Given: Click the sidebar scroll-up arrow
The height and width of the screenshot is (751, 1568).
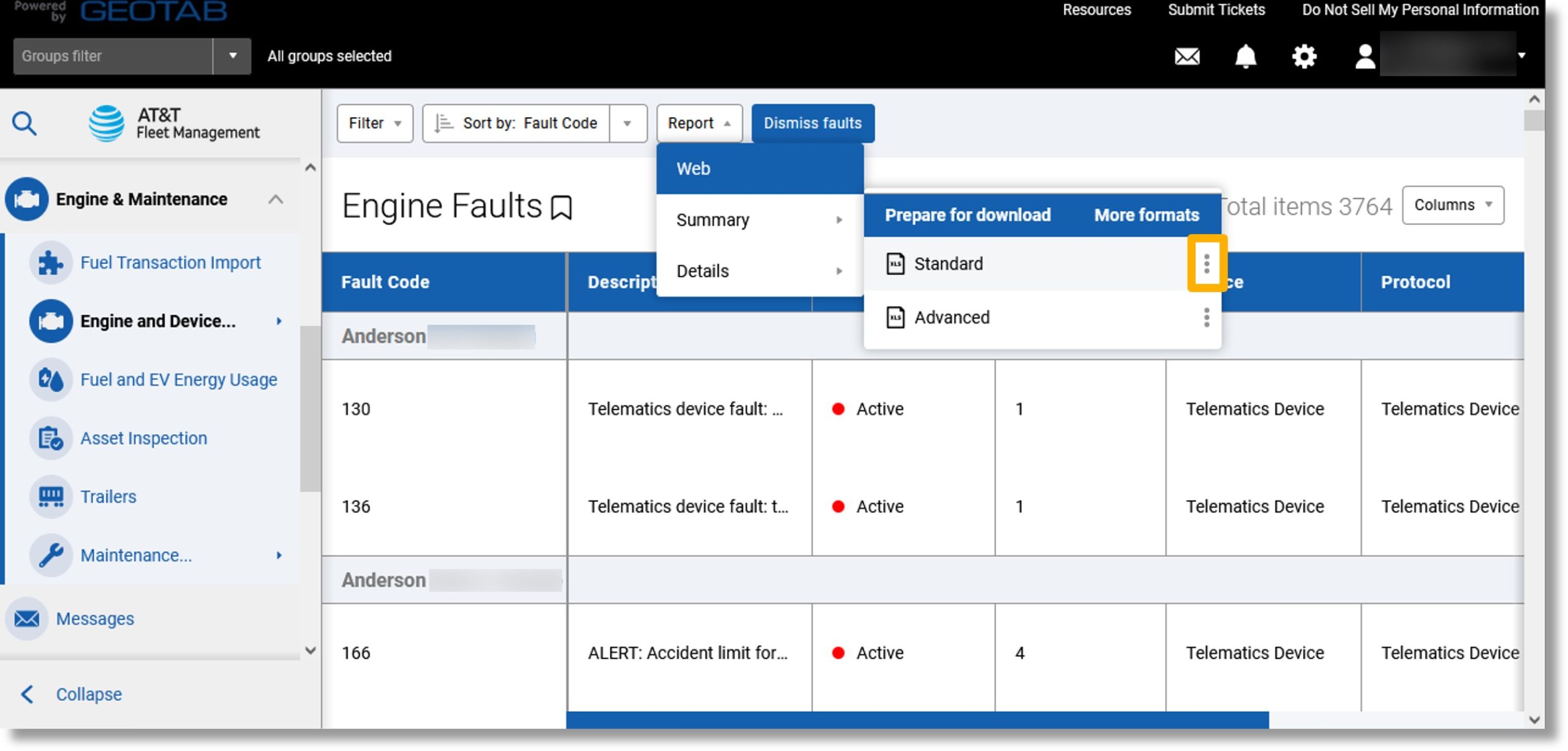Looking at the screenshot, I should click(311, 167).
